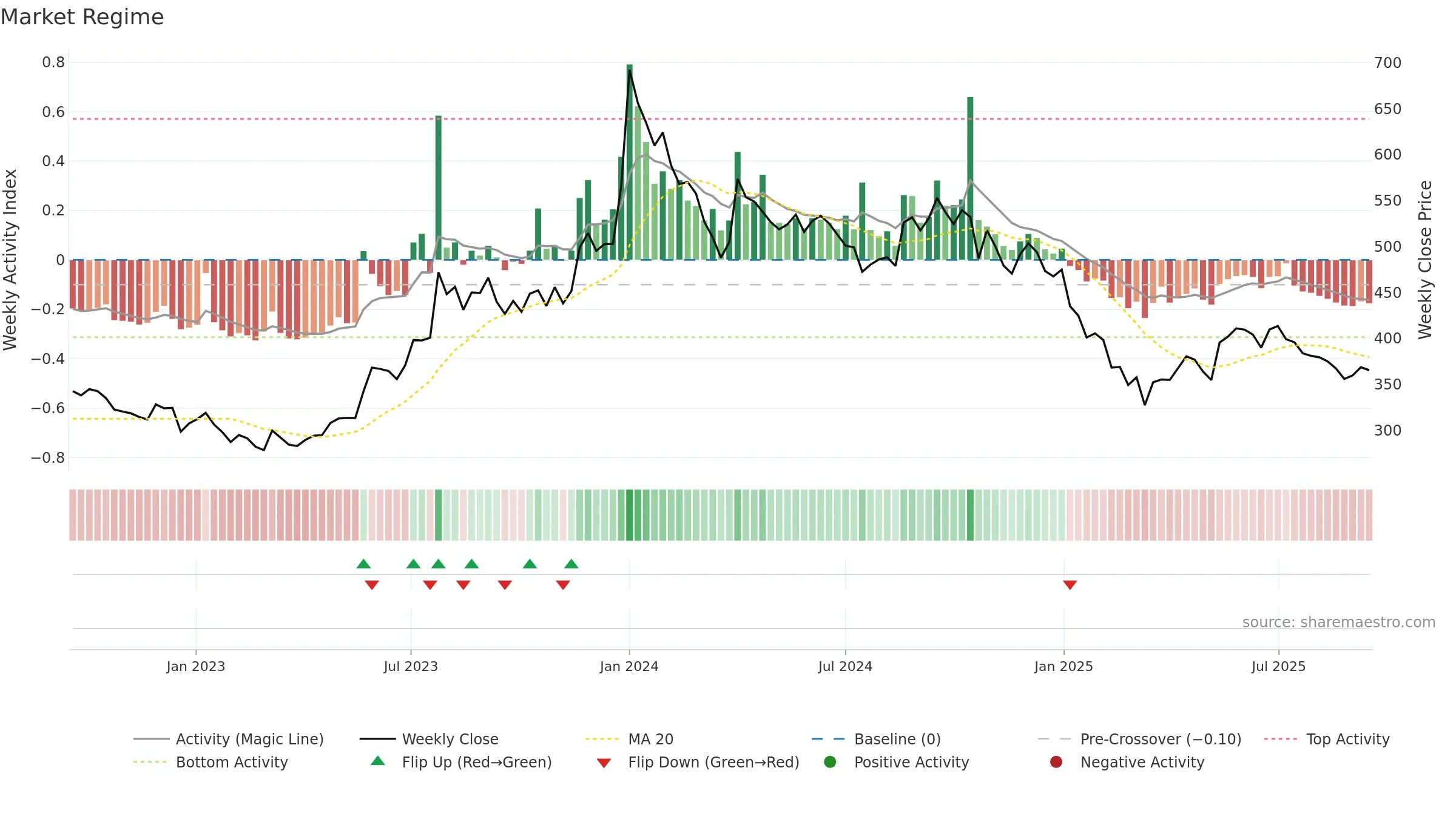
Task: Select the last green flip-up marker before Jan 2024
Action: (571, 564)
